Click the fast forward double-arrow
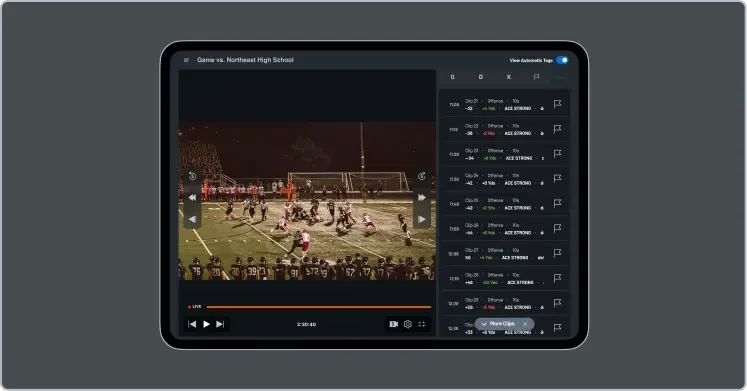747x391 pixels. (x=422, y=197)
